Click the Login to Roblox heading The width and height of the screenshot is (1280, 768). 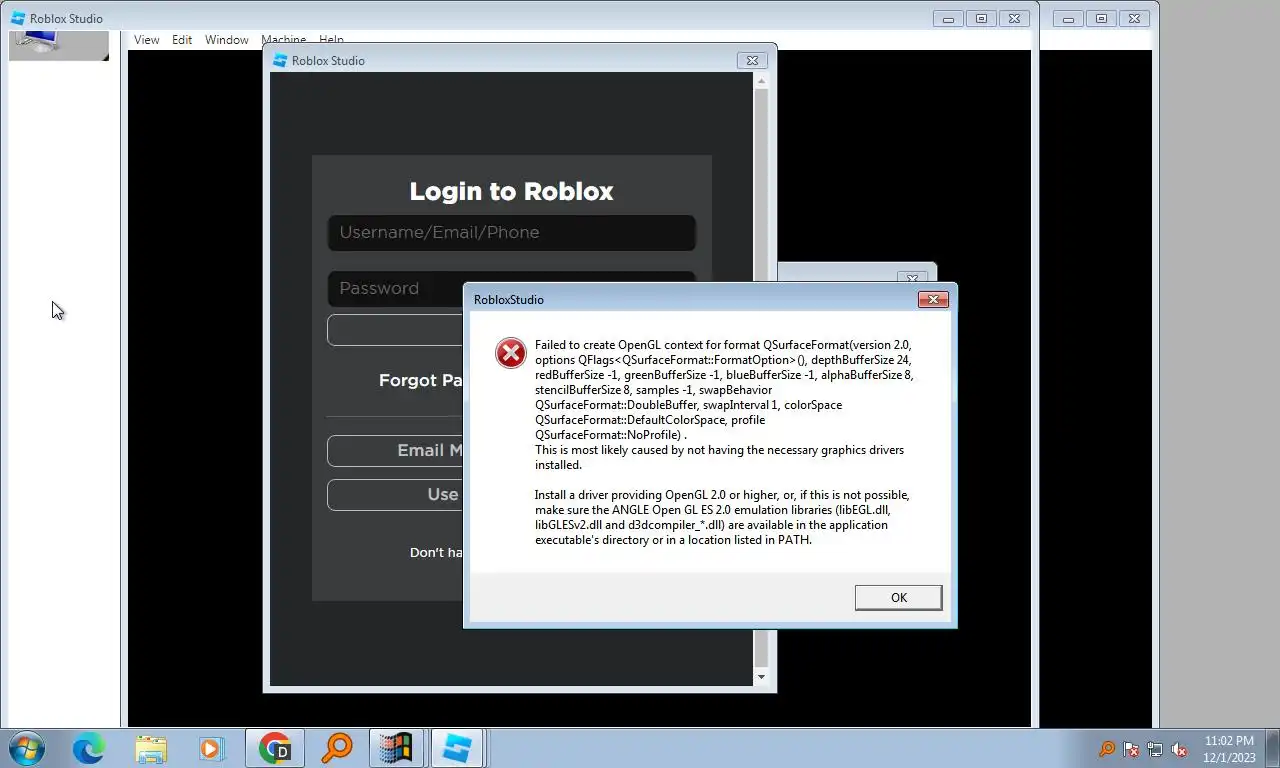click(x=511, y=191)
